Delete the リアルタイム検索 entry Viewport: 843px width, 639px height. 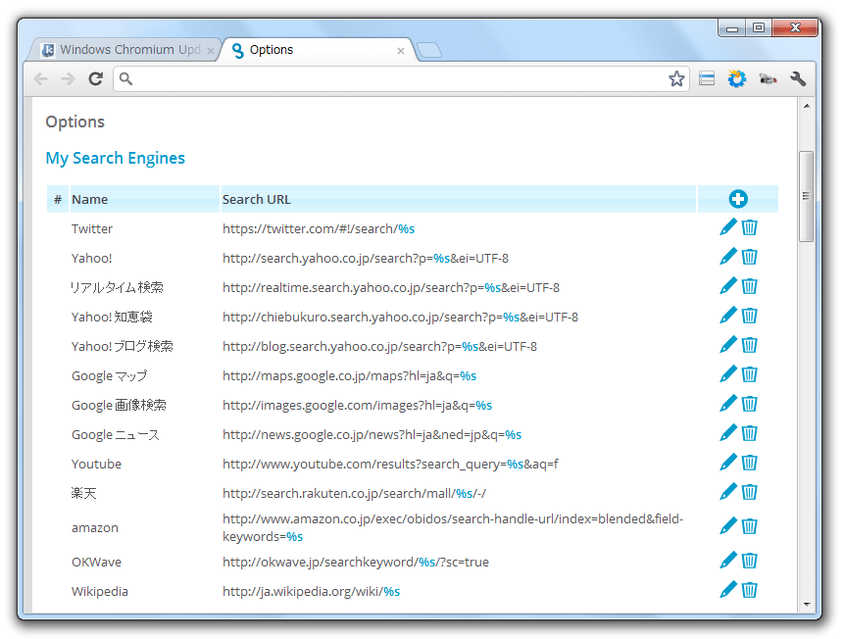[749, 286]
